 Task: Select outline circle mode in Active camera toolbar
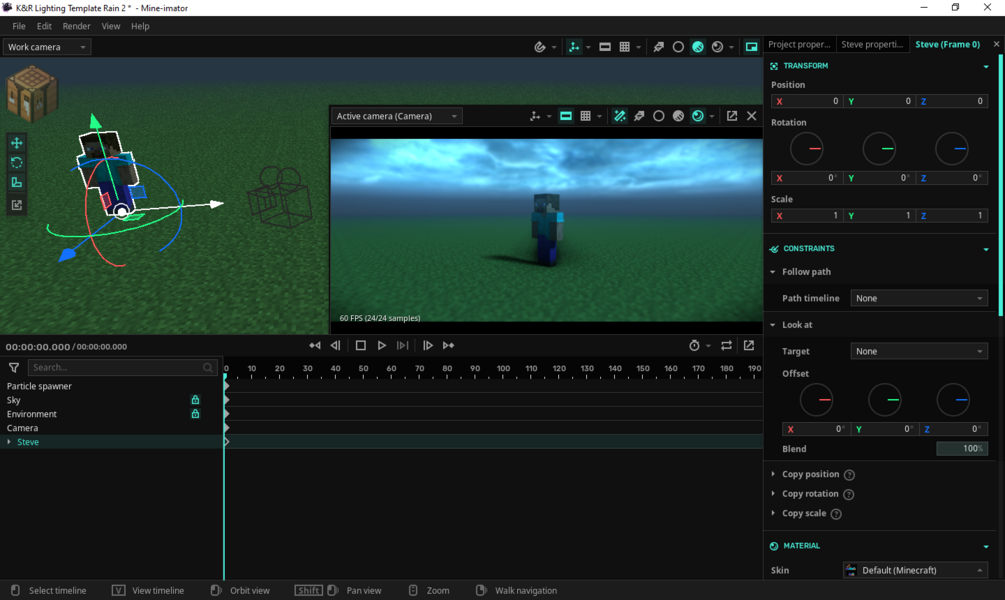(x=658, y=116)
